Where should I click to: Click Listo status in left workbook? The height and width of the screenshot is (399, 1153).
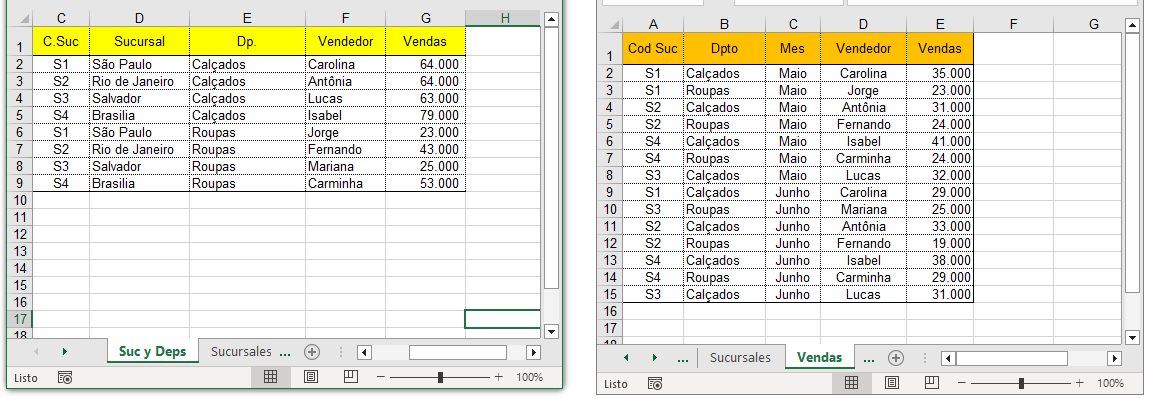pyautogui.click(x=26, y=378)
